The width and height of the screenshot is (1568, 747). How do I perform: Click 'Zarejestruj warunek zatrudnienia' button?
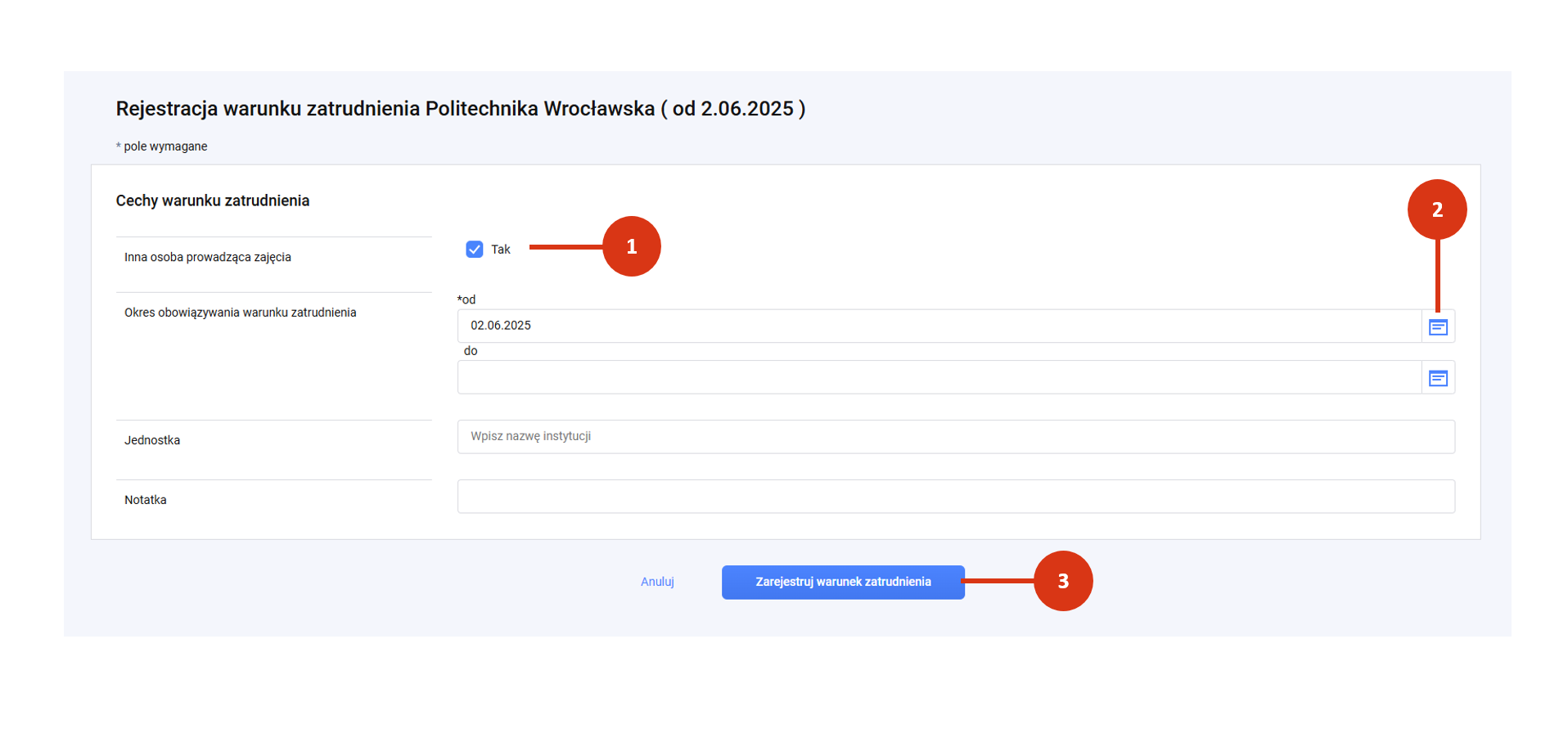pyautogui.click(x=843, y=583)
